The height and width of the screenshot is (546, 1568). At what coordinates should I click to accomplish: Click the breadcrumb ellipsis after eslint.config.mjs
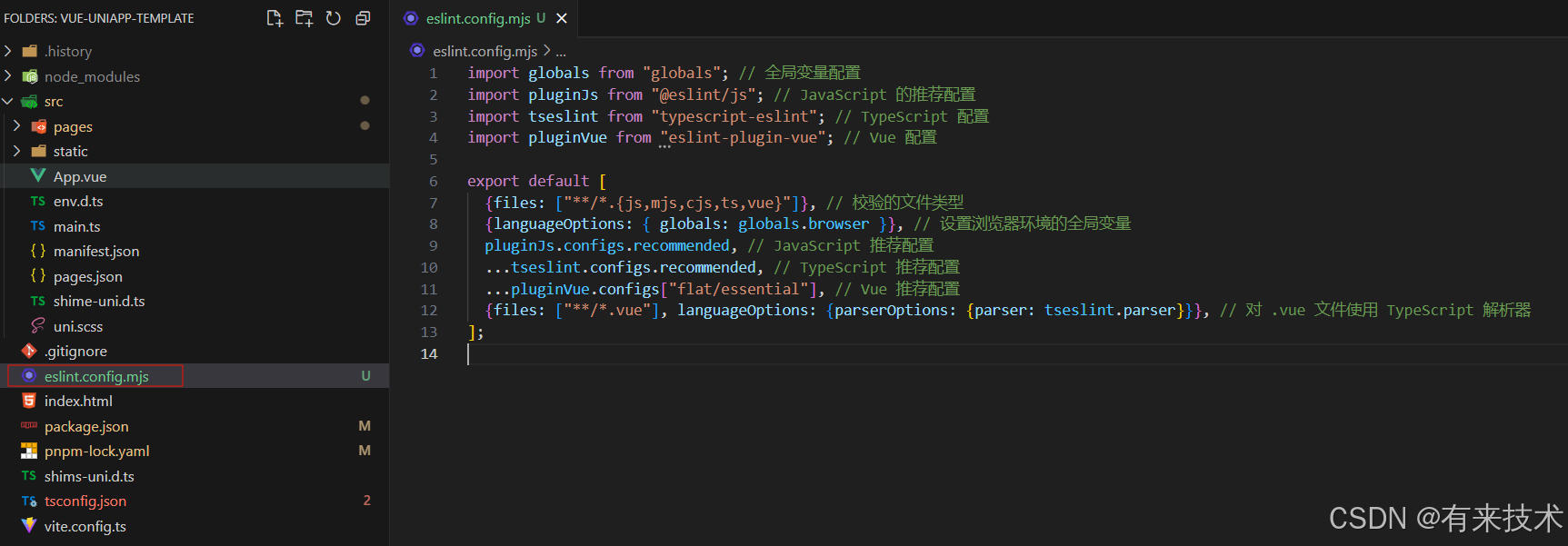pos(561,52)
